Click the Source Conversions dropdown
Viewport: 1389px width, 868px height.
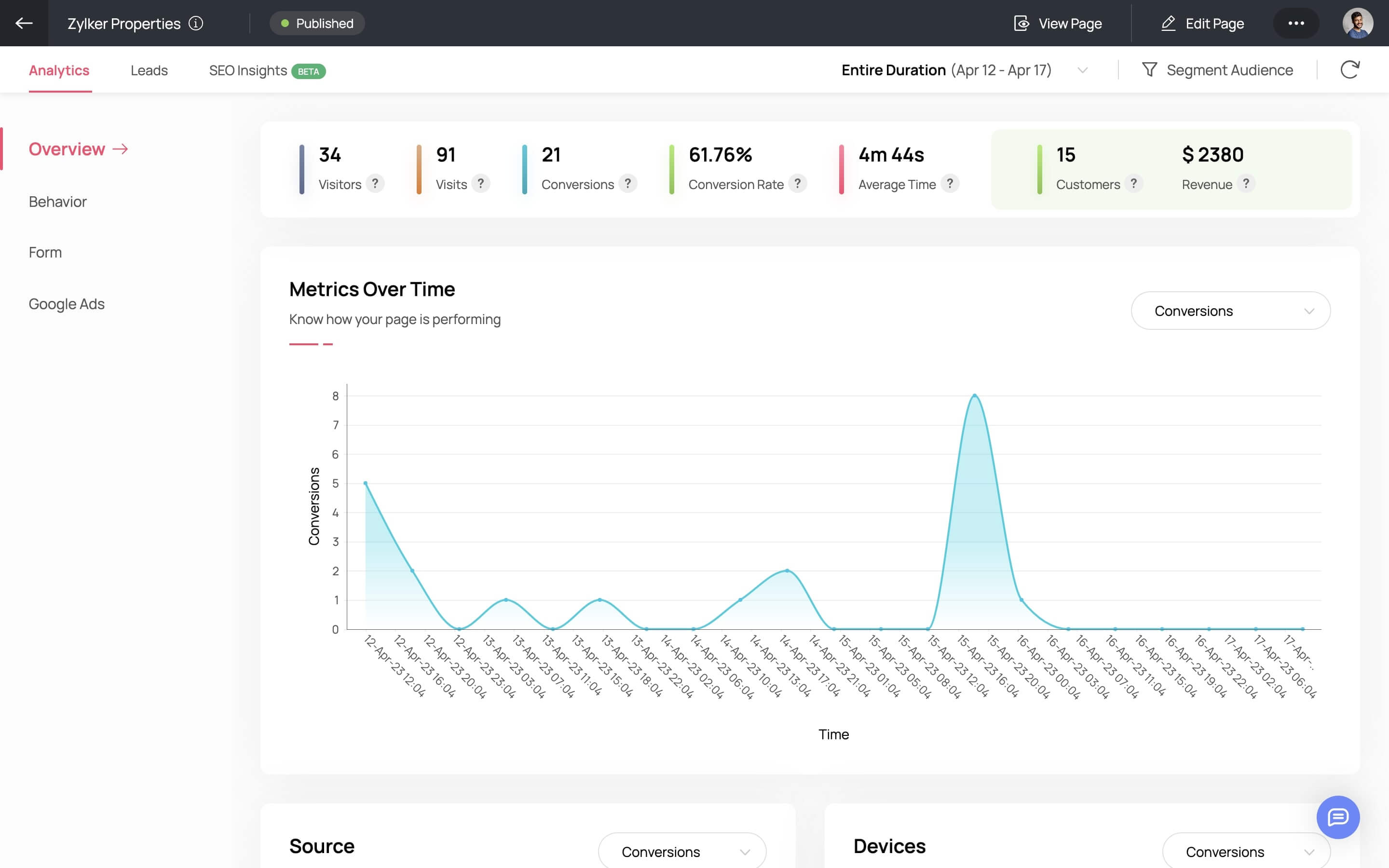click(x=683, y=852)
